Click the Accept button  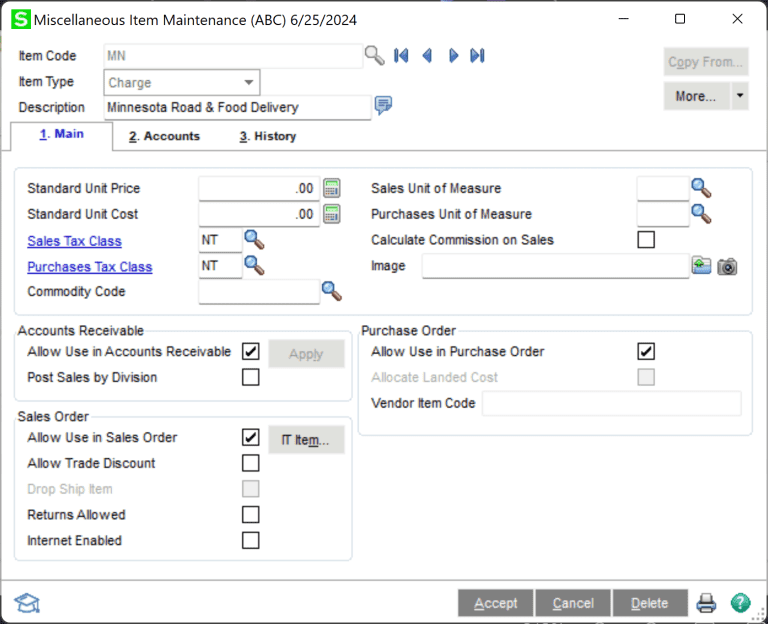(x=495, y=603)
